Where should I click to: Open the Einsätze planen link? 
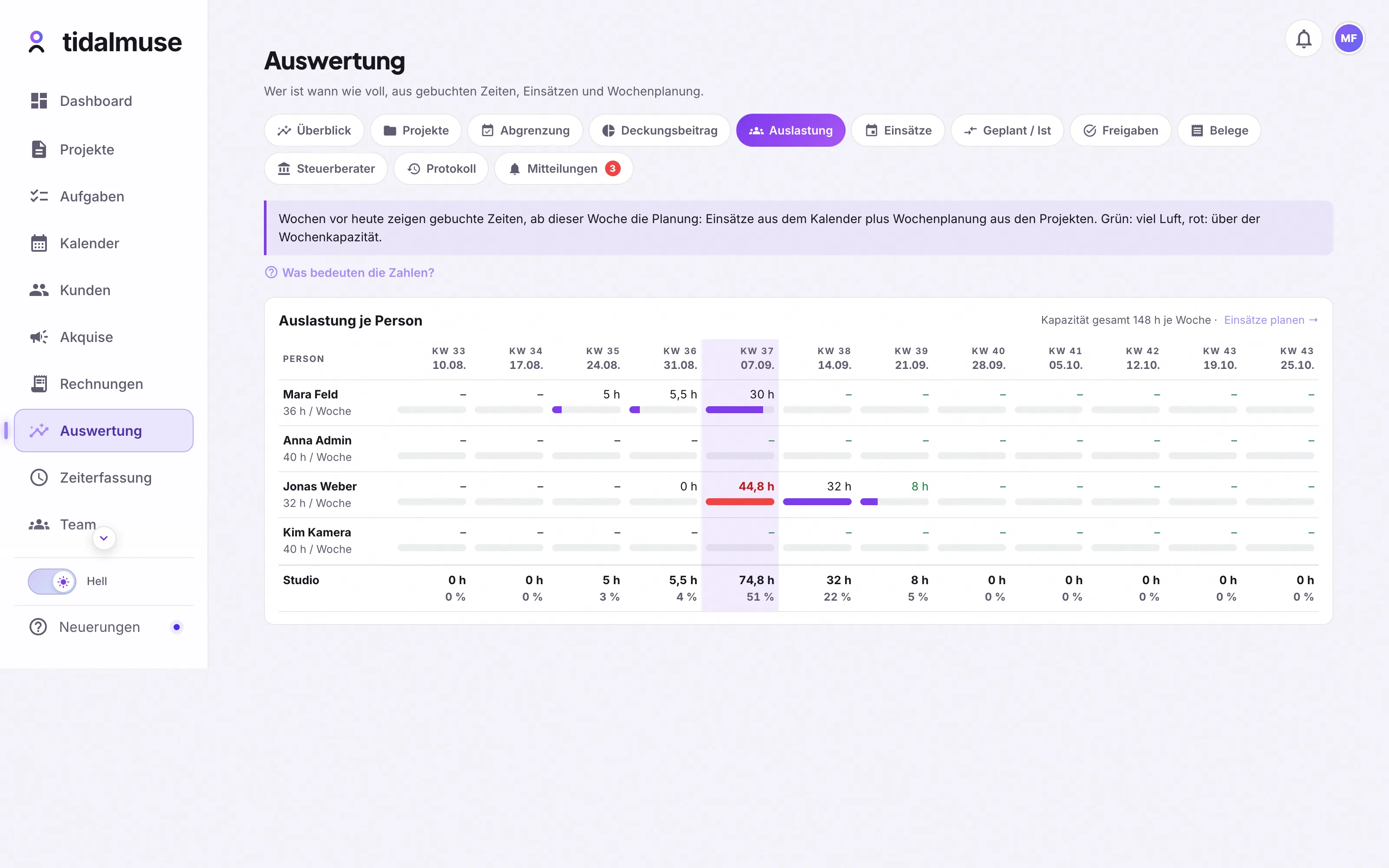coord(1271,320)
